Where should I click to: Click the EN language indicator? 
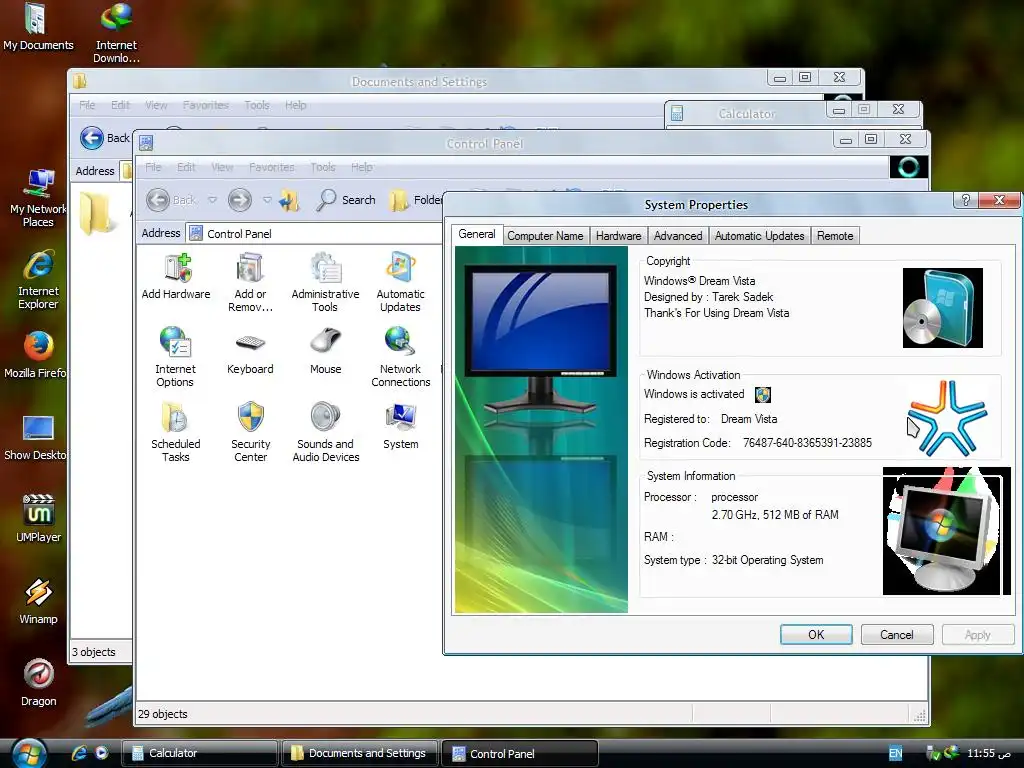coord(895,753)
